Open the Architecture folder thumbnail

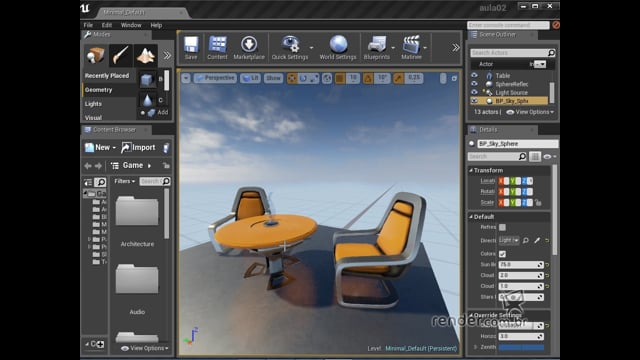tap(137, 211)
